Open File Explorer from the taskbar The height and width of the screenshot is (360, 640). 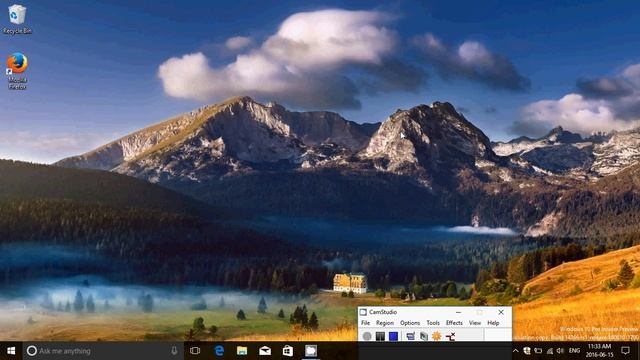pos(242,351)
